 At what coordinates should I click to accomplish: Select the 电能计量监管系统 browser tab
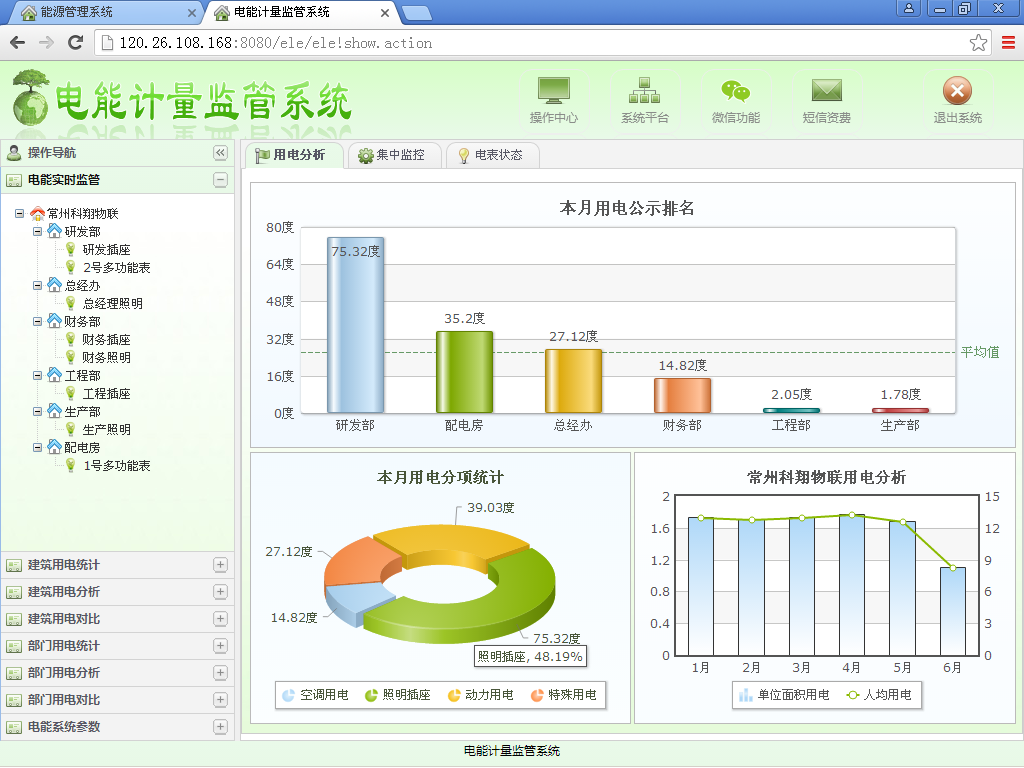click(302, 12)
